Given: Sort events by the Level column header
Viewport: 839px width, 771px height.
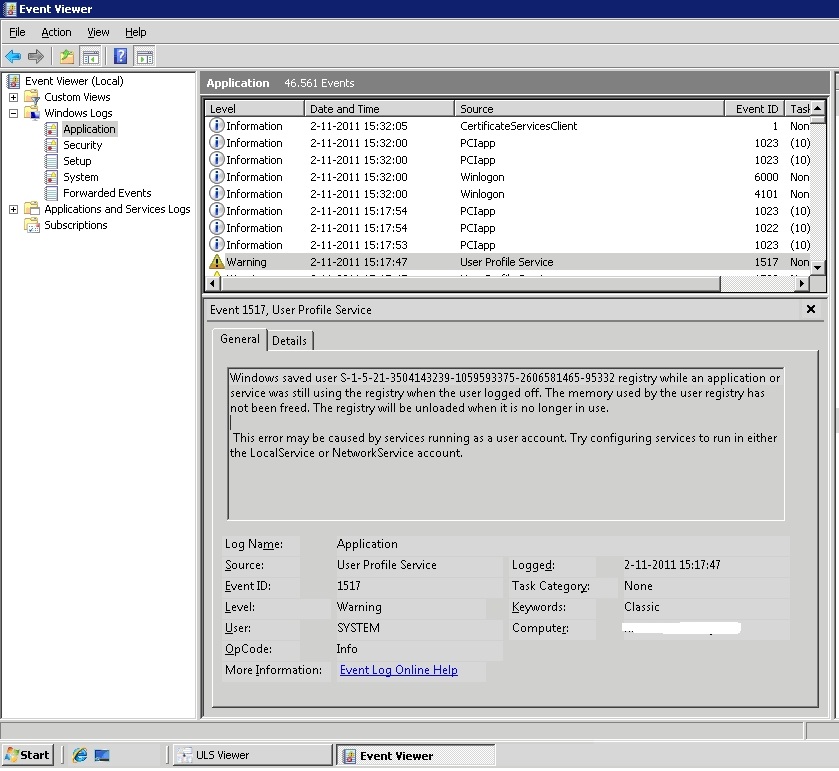Looking at the screenshot, I should [x=255, y=109].
